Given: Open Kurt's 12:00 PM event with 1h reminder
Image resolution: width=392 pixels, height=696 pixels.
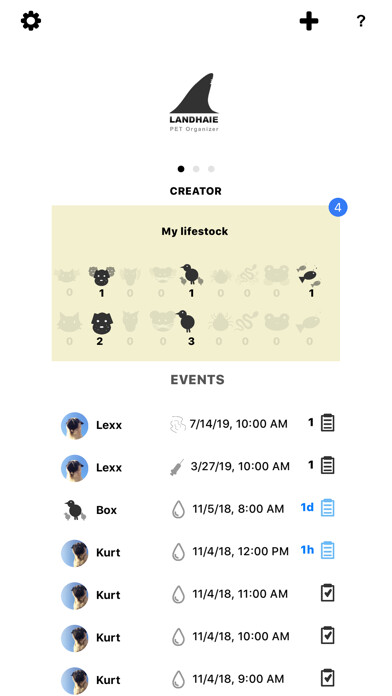Looking at the screenshot, I should pyautogui.click(x=198, y=551).
